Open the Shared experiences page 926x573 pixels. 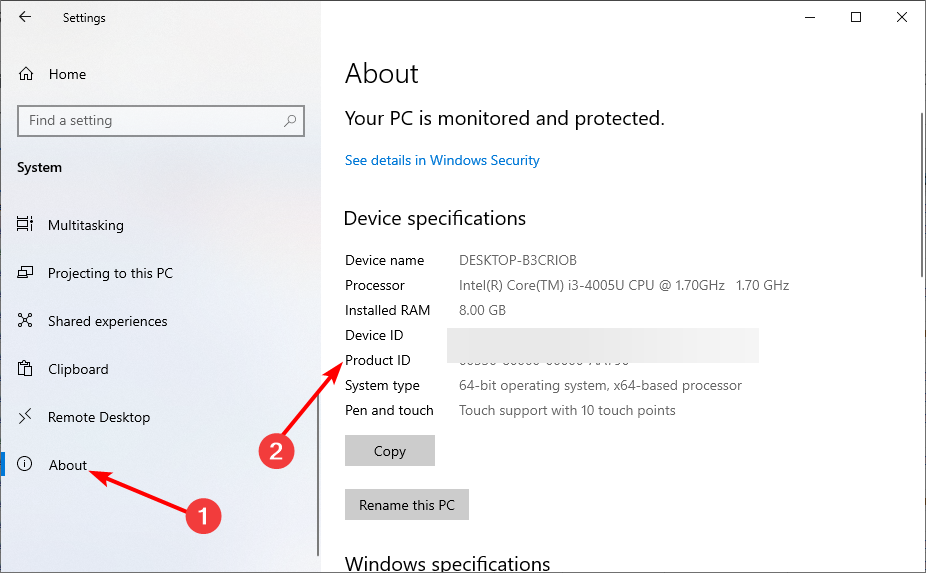(107, 321)
